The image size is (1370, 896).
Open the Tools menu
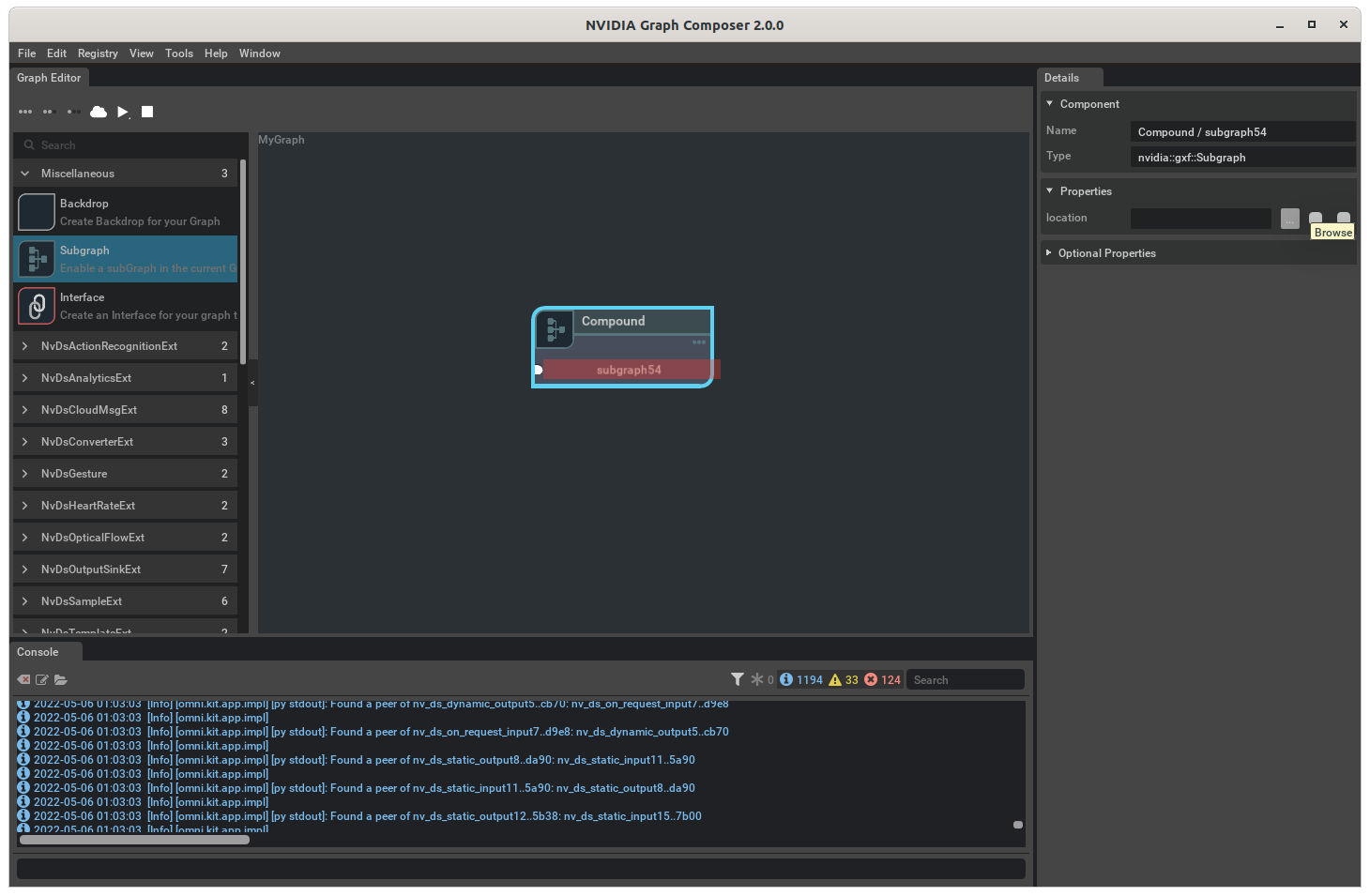coord(178,53)
